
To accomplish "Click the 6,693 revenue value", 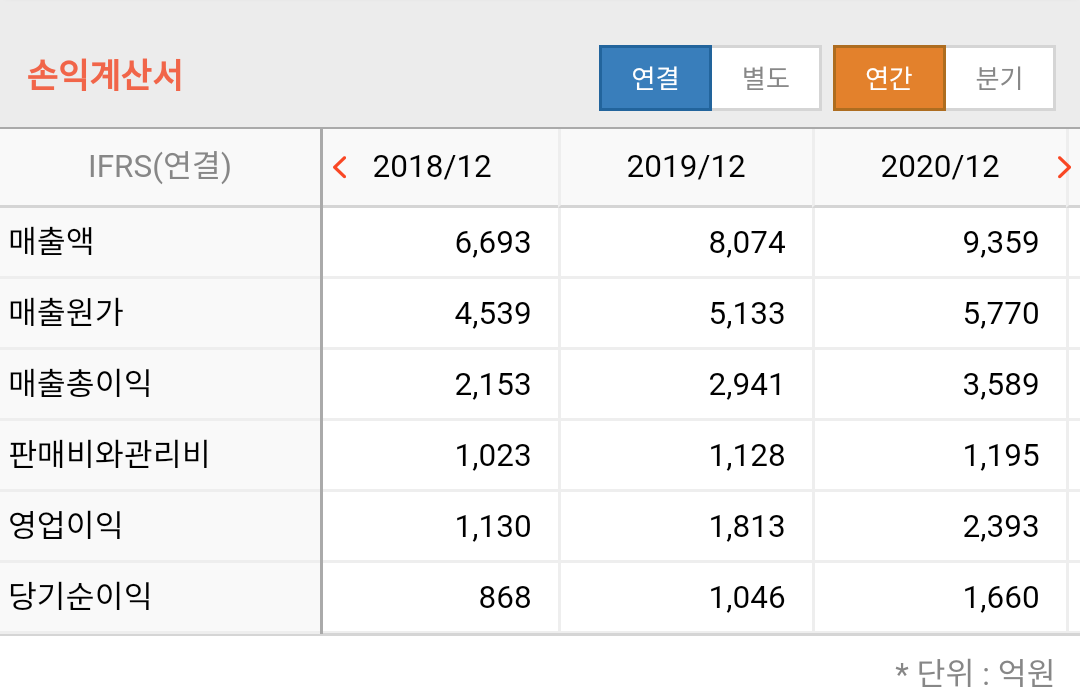I will pos(492,242).
